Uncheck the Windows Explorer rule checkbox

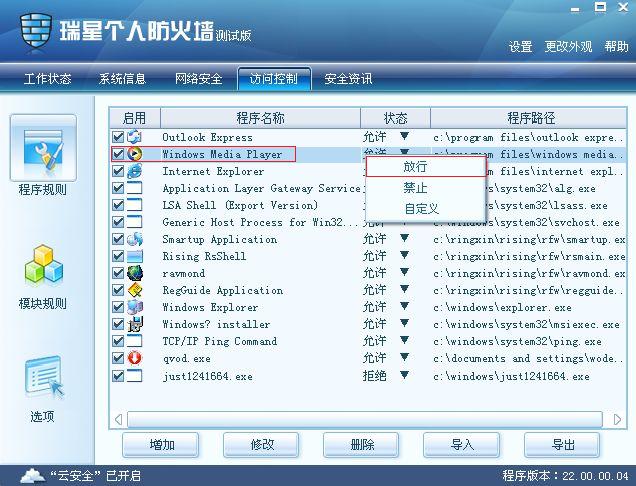(x=118, y=308)
